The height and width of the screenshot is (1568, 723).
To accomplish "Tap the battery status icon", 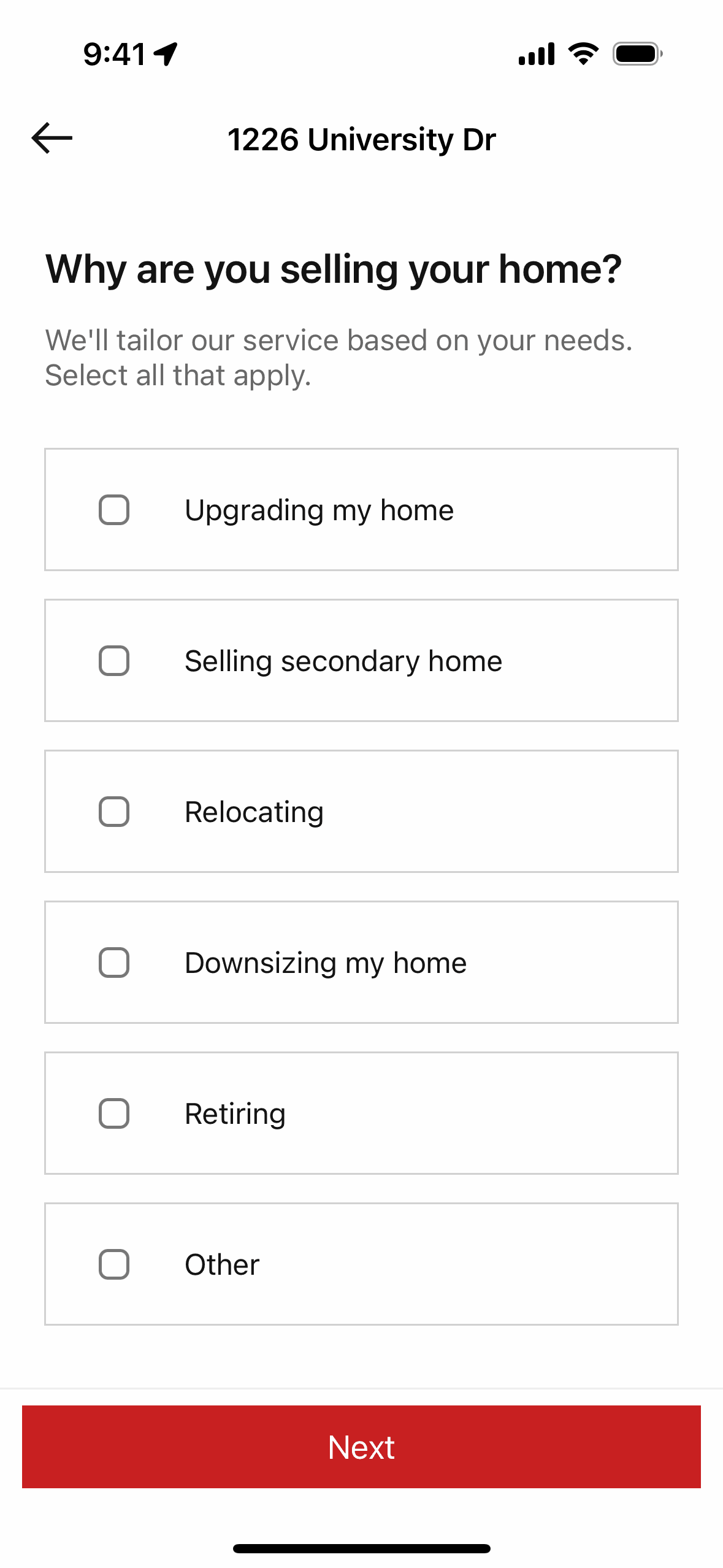I will (637, 53).
